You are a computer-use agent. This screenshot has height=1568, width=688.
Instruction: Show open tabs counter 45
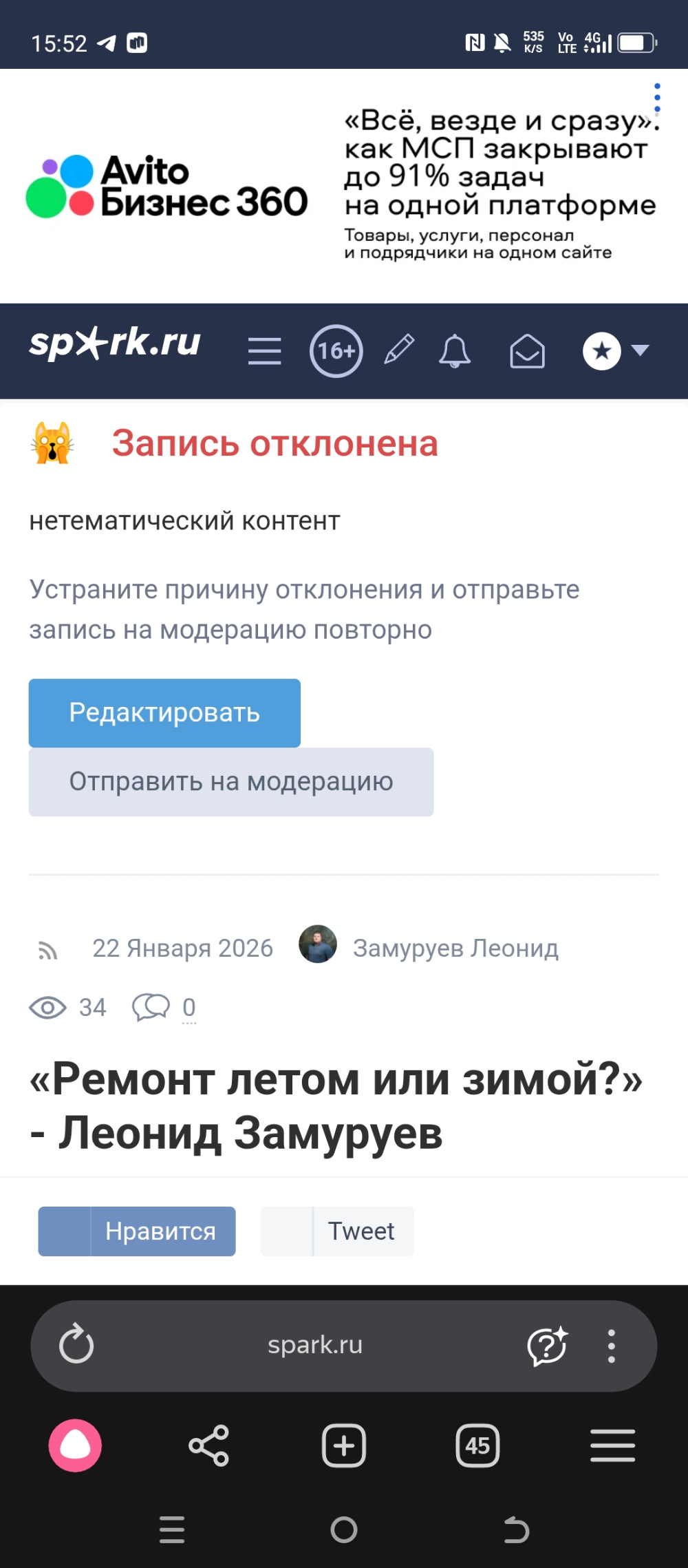point(477,1445)
